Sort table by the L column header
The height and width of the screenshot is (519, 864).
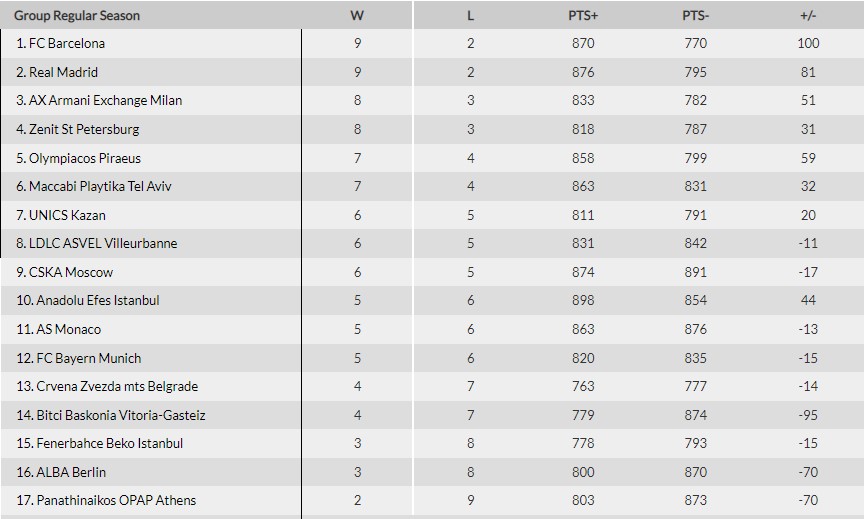(x=471, y=16)
